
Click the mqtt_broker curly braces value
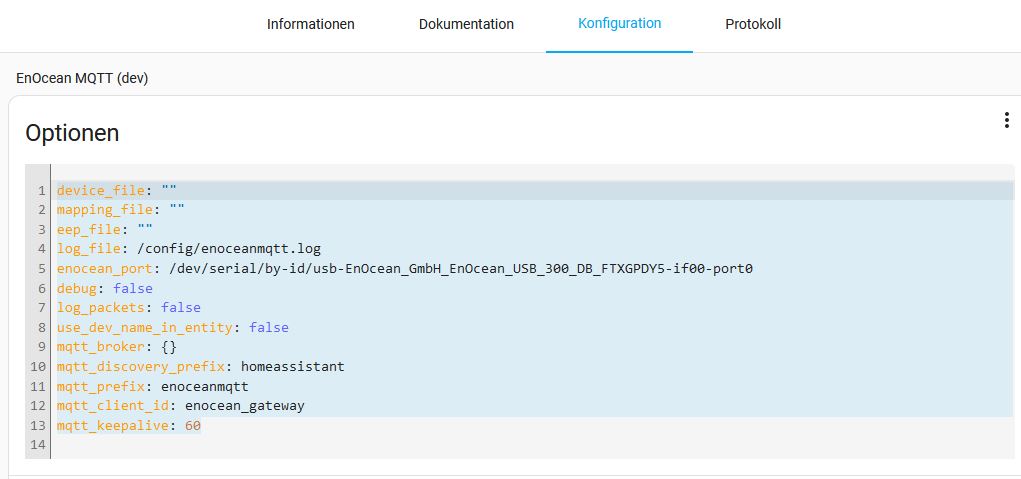pyautogui.click(x=169, y=347)
